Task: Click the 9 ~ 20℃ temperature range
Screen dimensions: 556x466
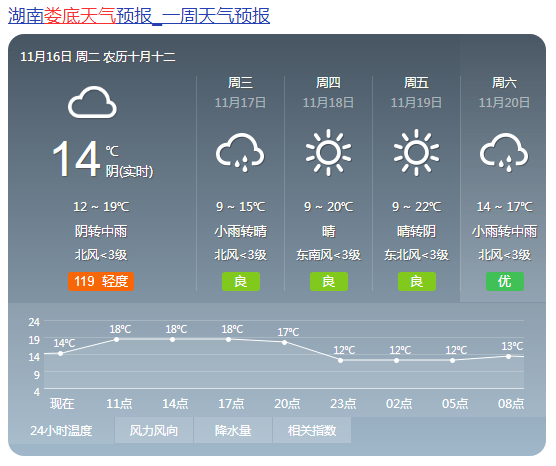Action: pos(328,206)
